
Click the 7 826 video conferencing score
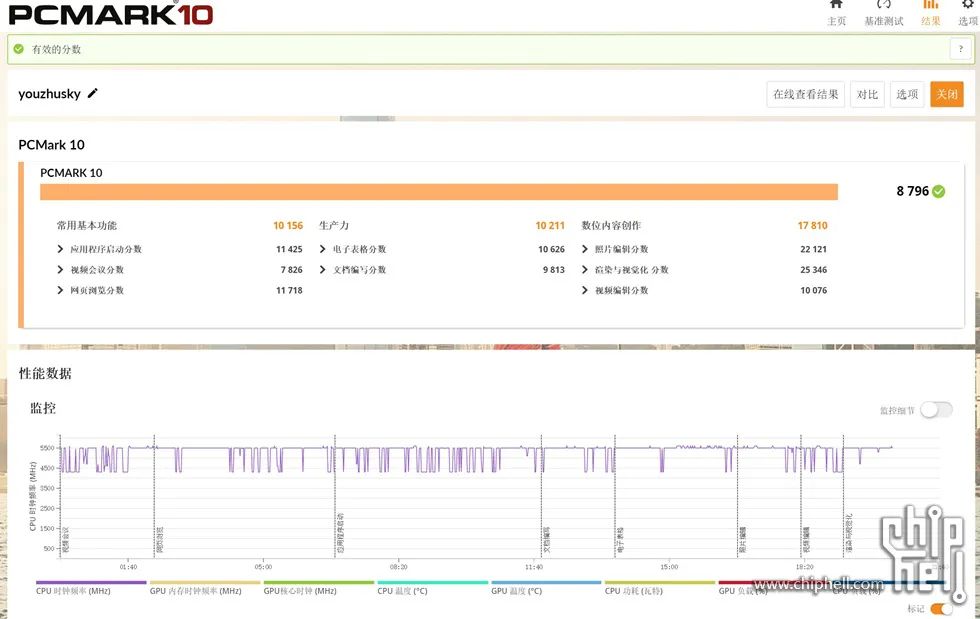pos(291,269)
